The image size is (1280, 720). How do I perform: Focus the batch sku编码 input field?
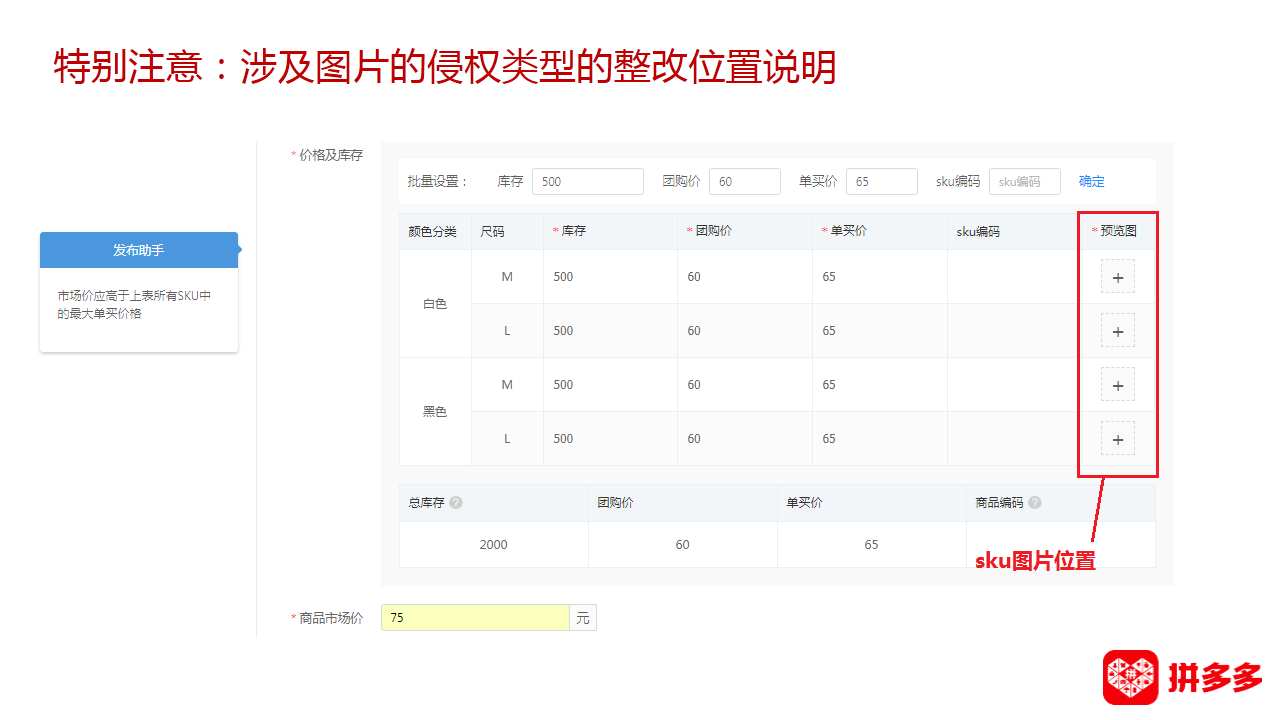pos(1025,181)
